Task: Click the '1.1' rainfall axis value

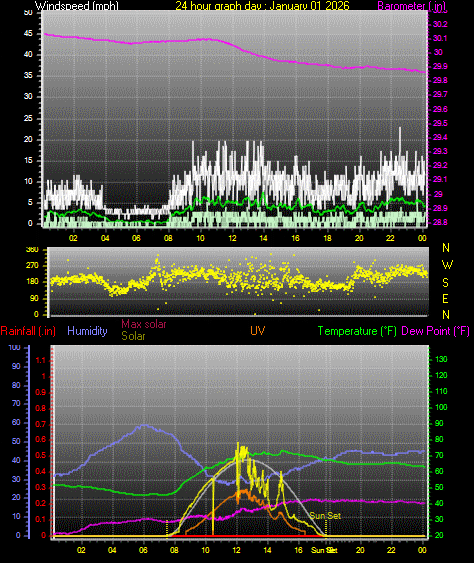Action: (41, 360)
